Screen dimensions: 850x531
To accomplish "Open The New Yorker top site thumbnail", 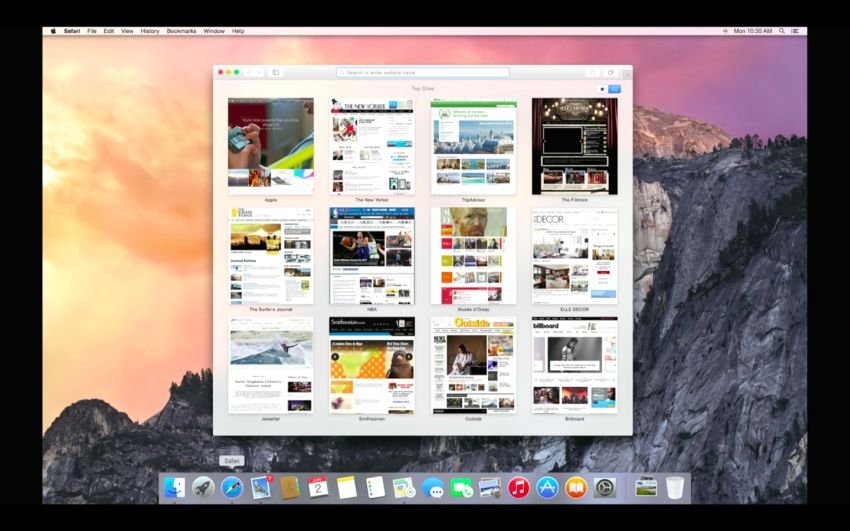I will [x=372, y=146].
